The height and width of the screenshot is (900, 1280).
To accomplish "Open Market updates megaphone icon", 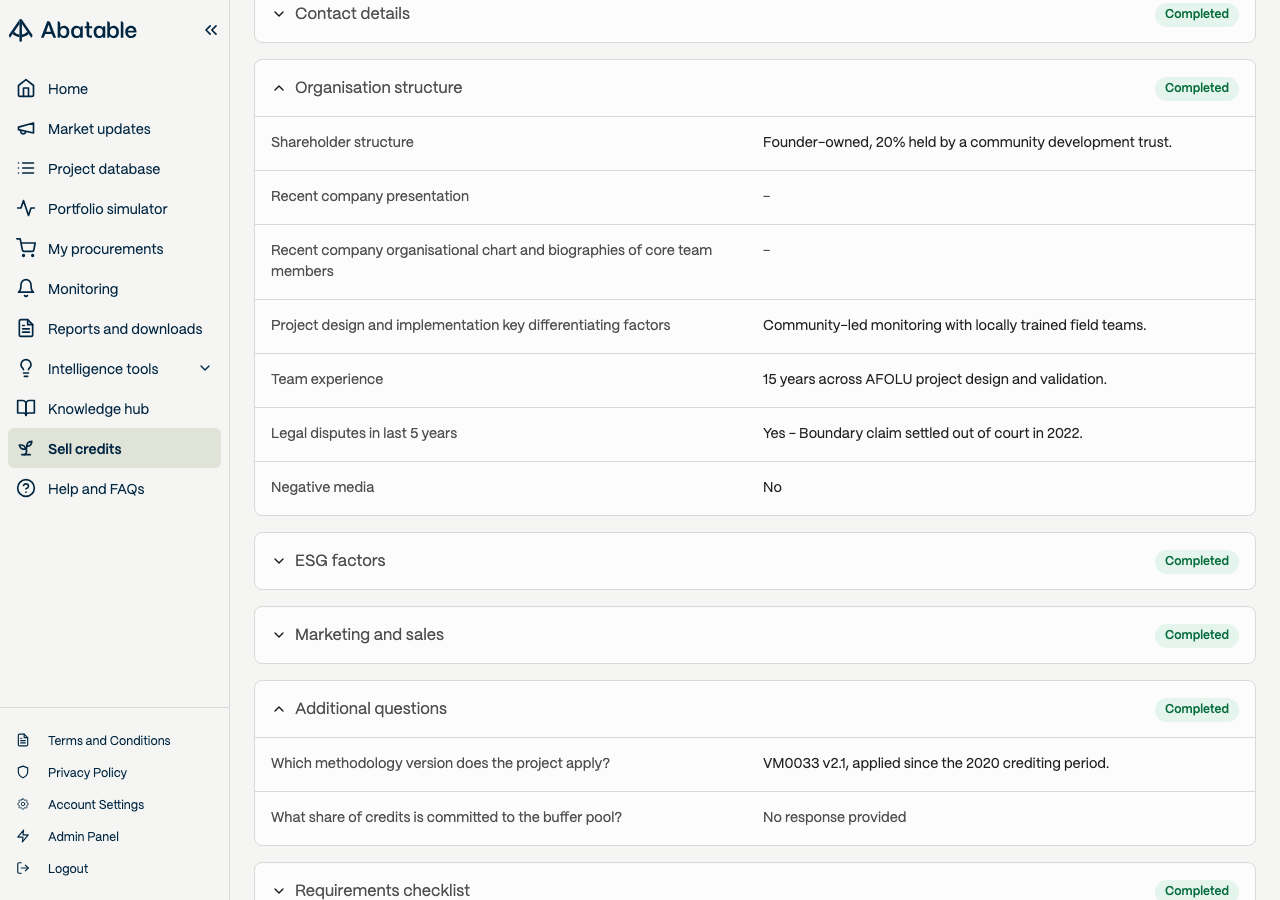I will click(26, 129).
